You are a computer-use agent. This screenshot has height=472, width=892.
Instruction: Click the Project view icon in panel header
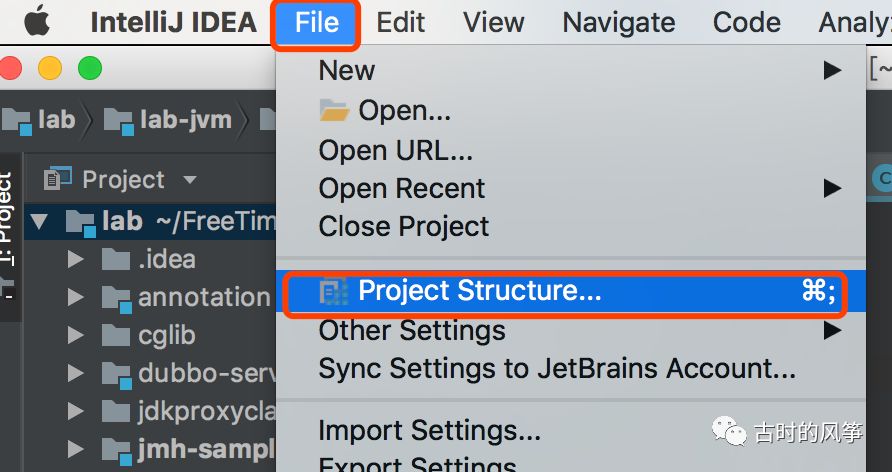[x=58, y=180]
